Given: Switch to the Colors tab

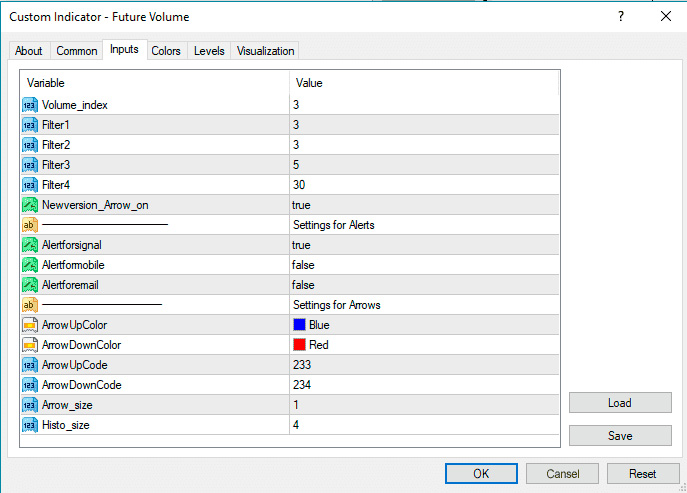Looking at the screenshot, I should pos(166,51).
